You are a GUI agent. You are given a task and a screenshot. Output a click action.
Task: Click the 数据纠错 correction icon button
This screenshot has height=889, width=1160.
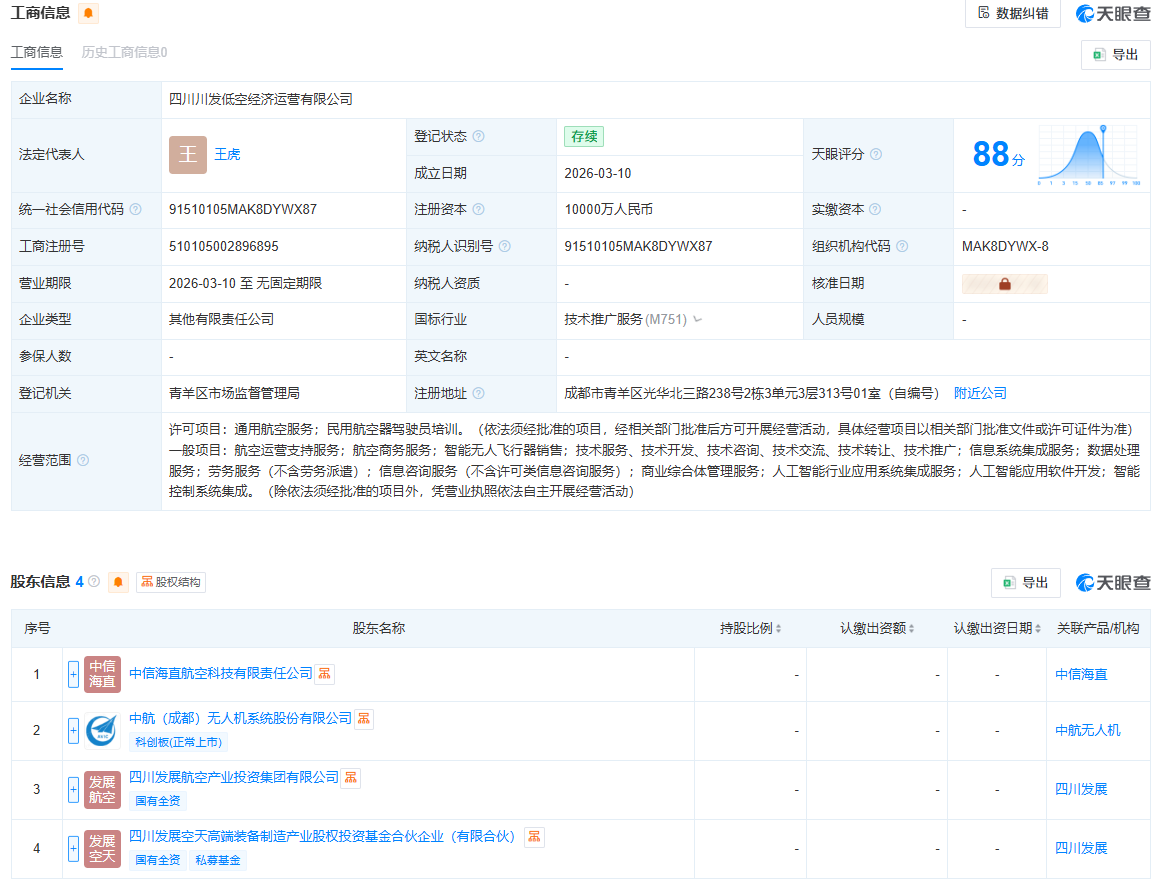click(1012, 14)
